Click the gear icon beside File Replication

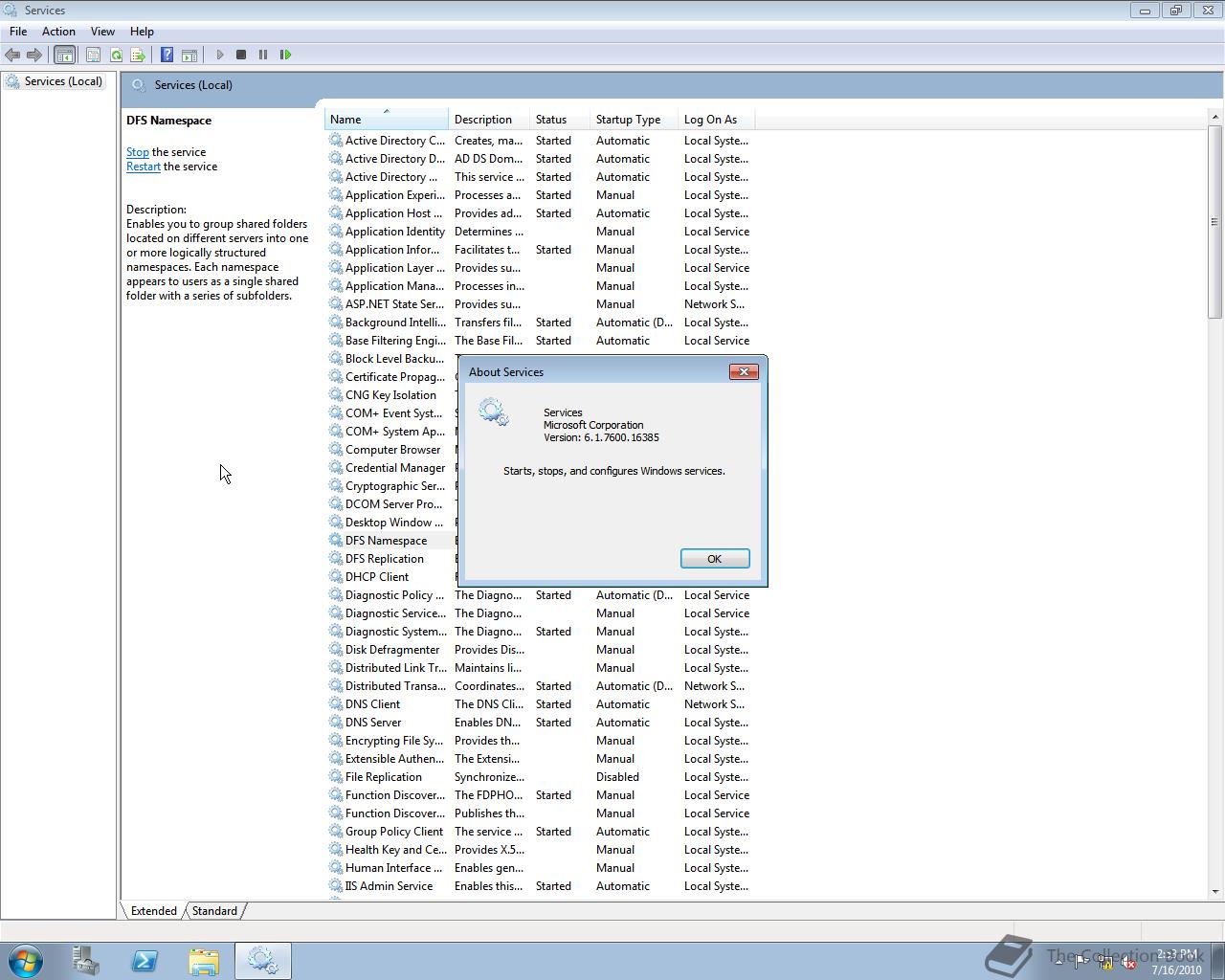[x=336, y=777]
